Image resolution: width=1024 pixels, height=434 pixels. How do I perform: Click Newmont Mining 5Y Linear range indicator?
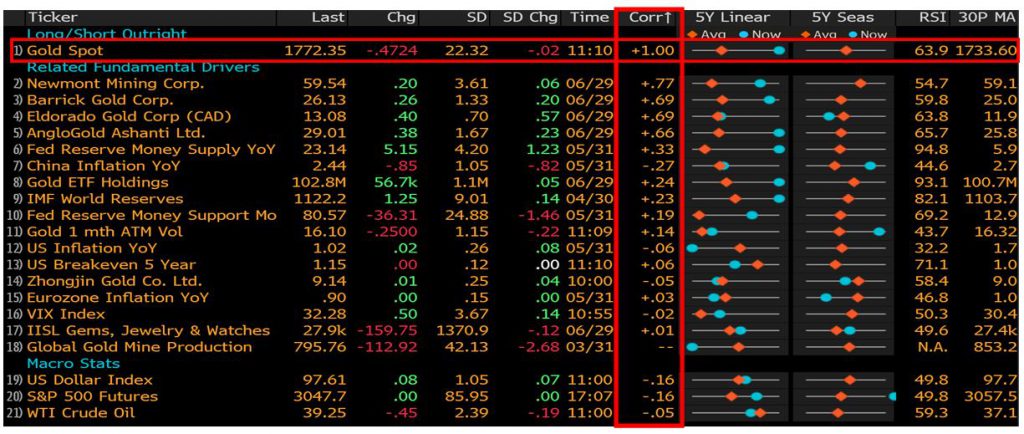pyautogui.click(x=735, y=84)
